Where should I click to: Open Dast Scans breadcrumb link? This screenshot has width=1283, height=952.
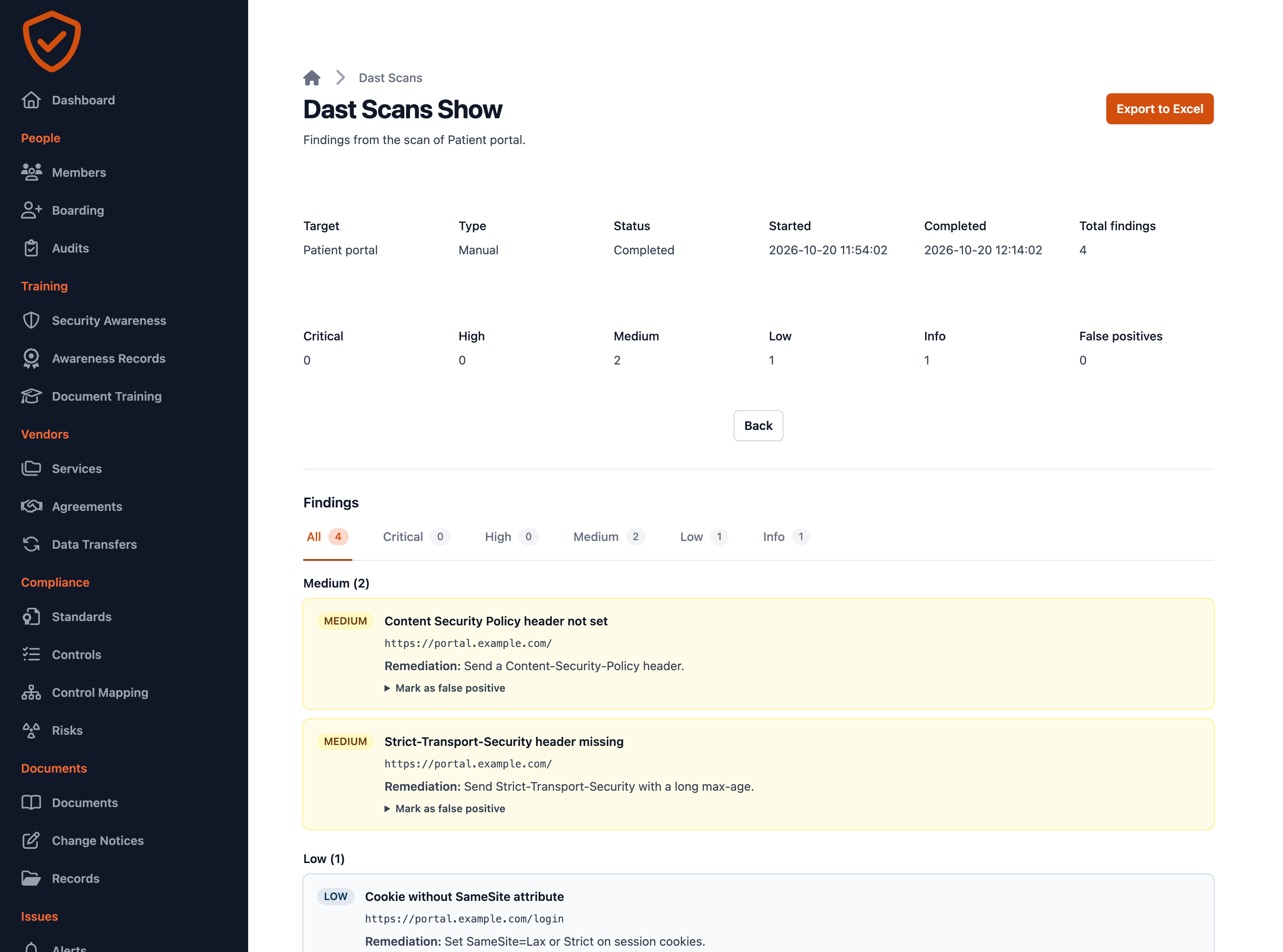coord(390,78)
